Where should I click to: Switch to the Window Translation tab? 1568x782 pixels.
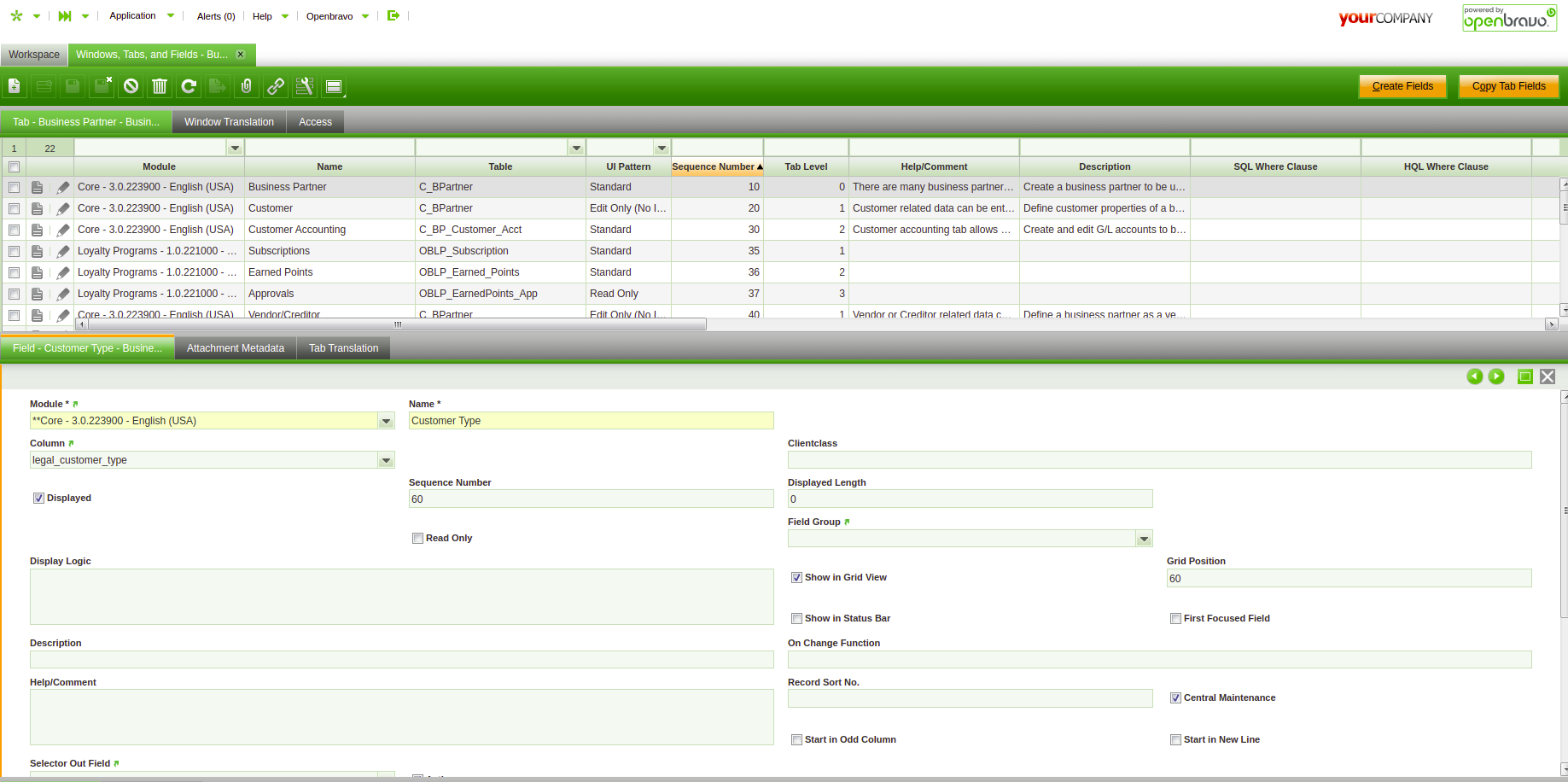point(229,122)
